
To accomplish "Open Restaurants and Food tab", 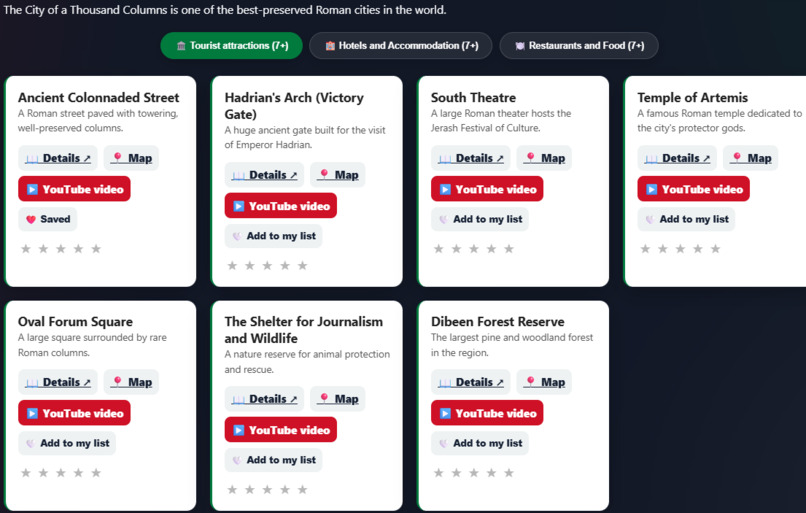I will coord(579,46).
